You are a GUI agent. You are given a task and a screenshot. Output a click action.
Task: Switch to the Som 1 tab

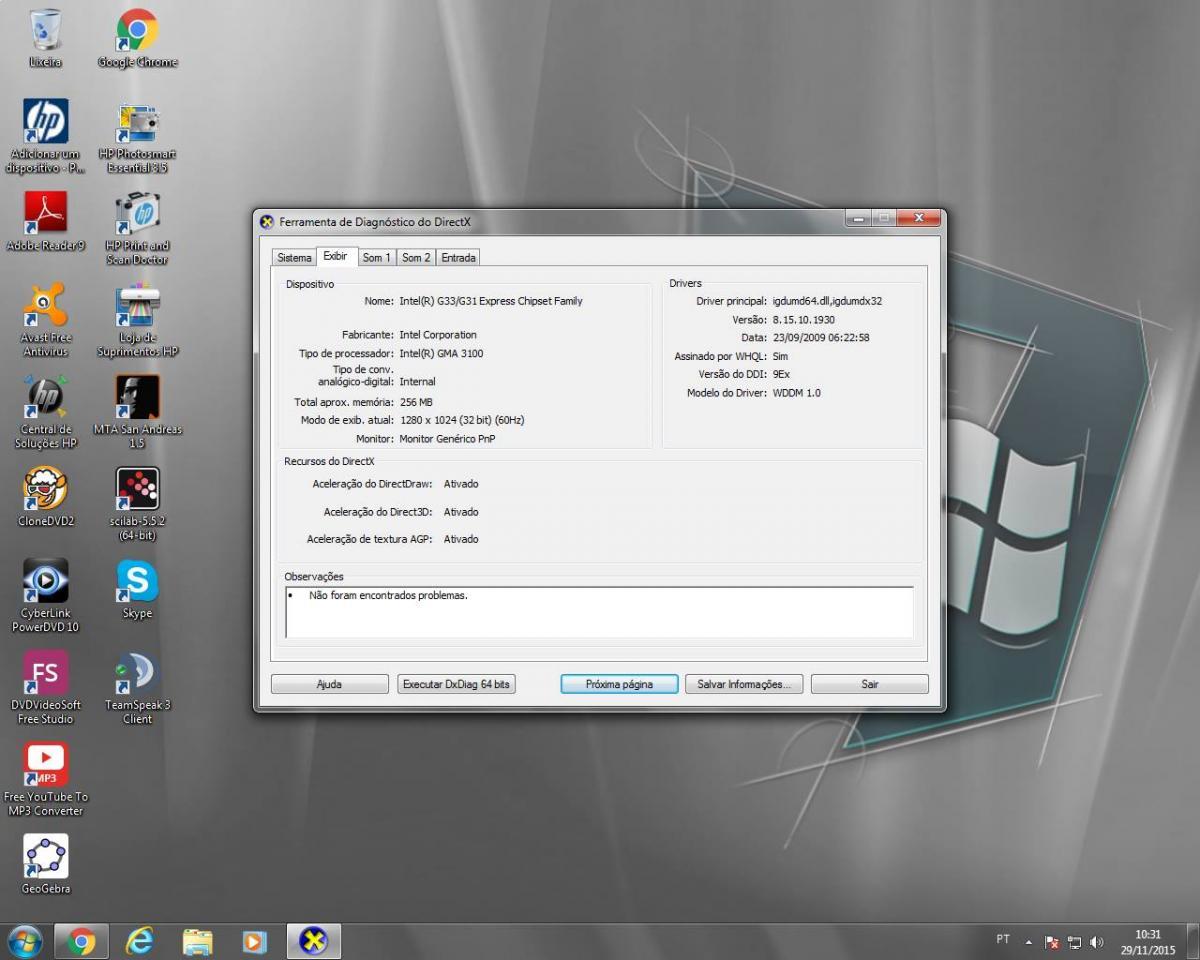point(376,258)
